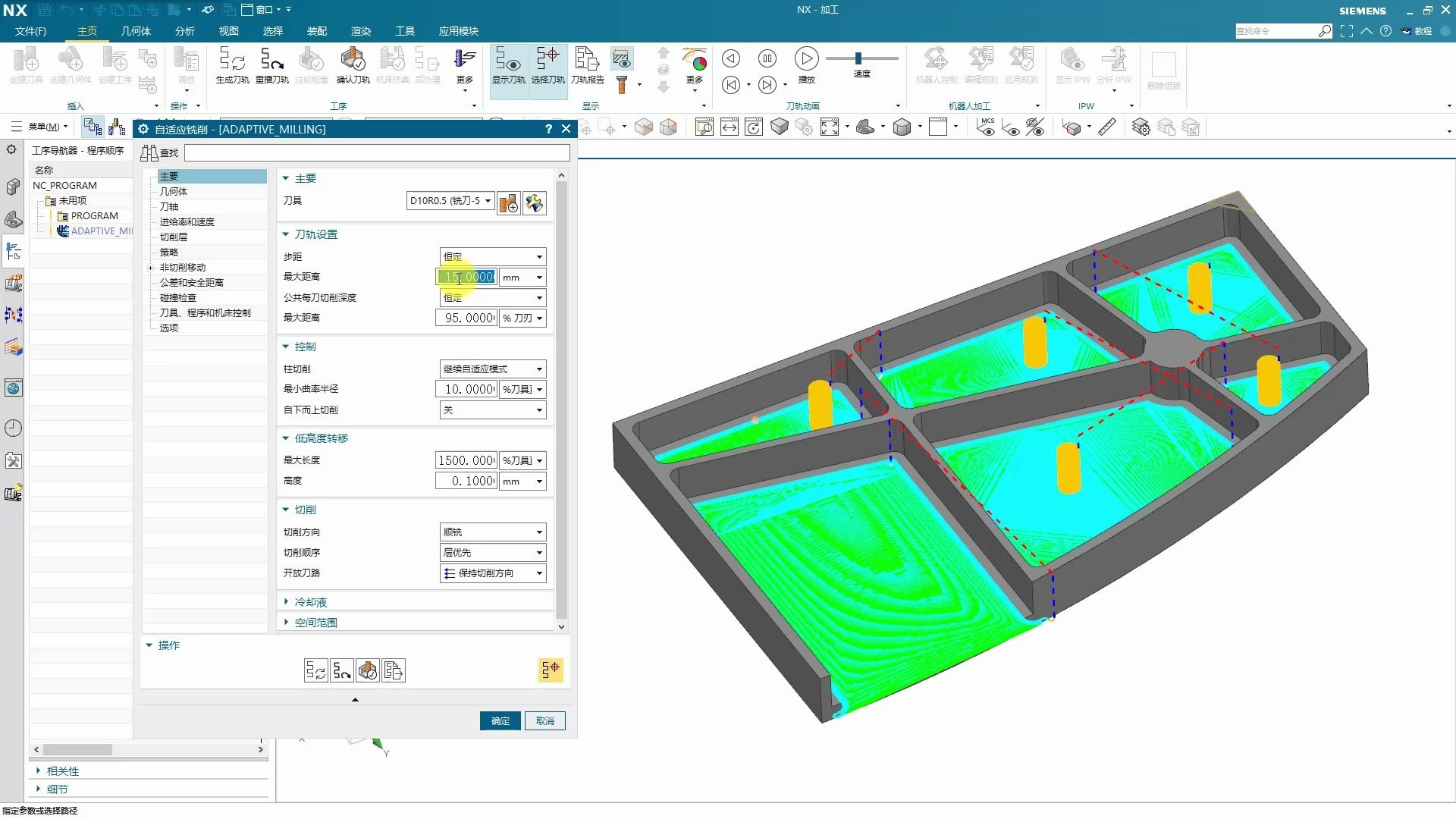Click the 确定 OK button
Image resolution: width=1456 pixels, height=819 pixels.
(x=500, y=720)
